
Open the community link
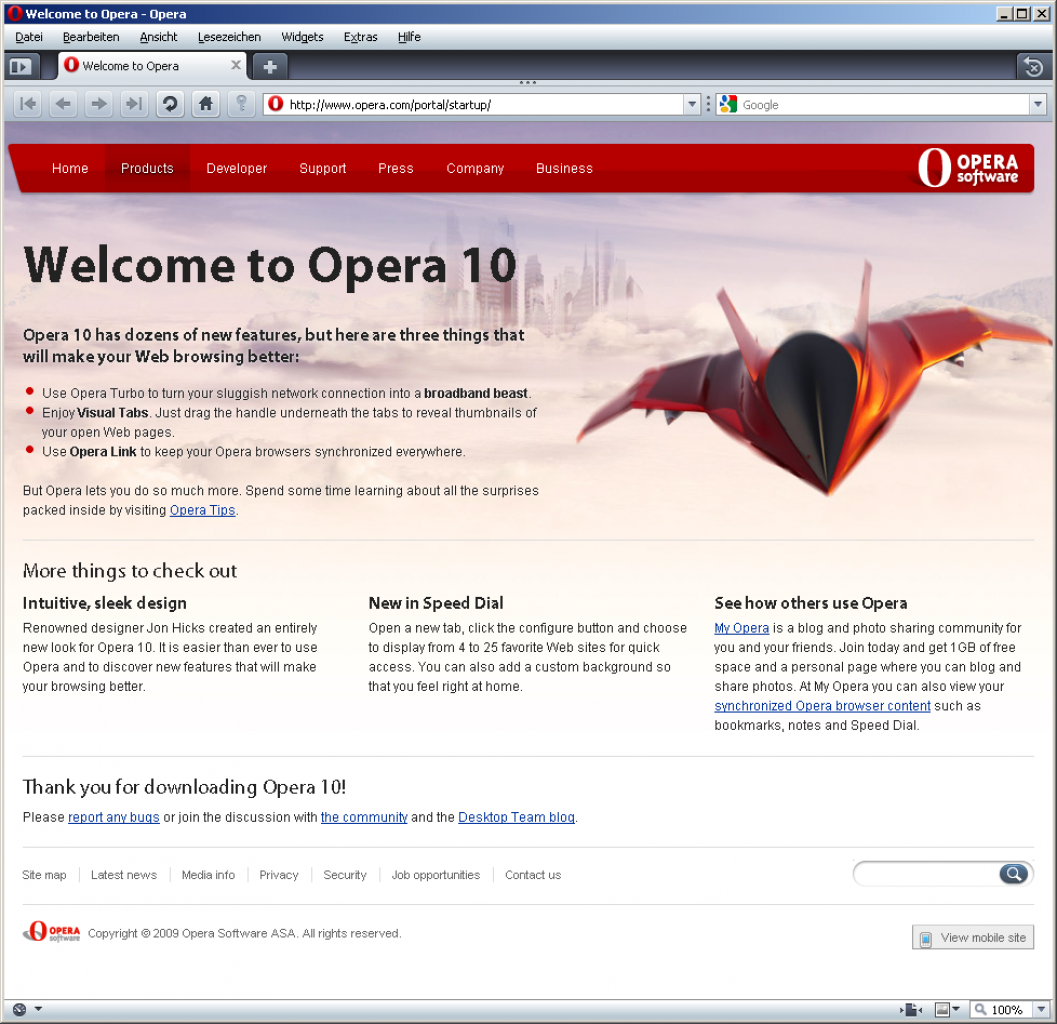click(364, 817)
